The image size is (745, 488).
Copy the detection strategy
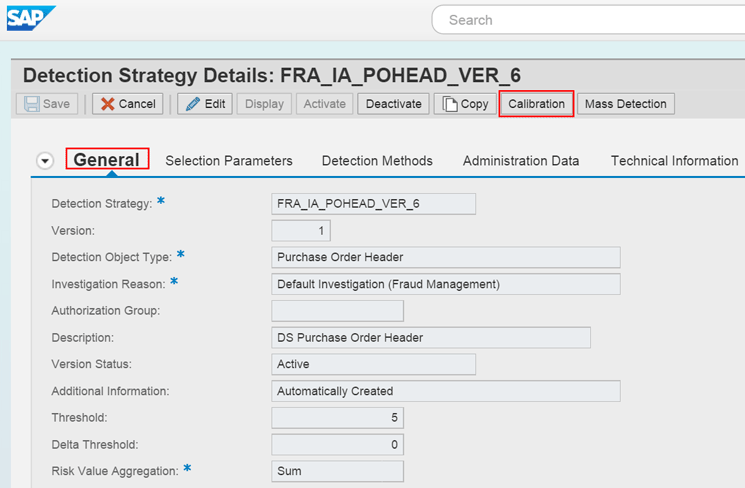465,104
